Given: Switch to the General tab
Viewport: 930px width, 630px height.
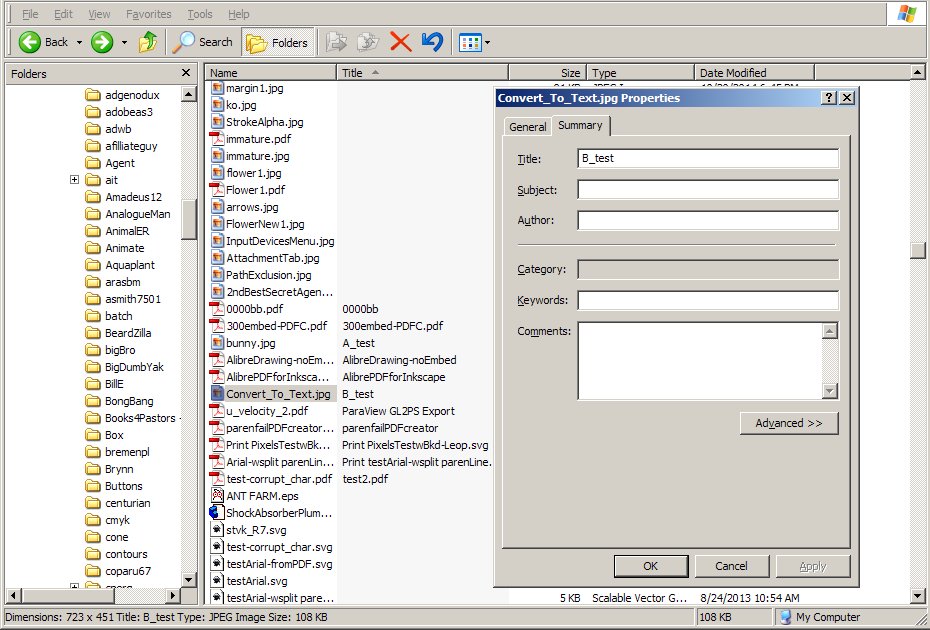Looking at the screenshot, I should pos(527,127).
